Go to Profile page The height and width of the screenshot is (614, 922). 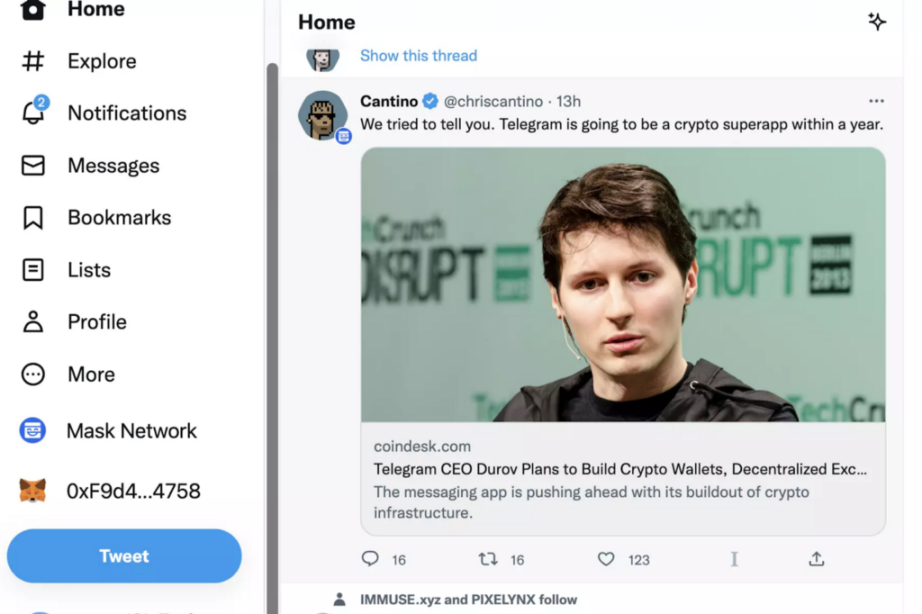33,322
